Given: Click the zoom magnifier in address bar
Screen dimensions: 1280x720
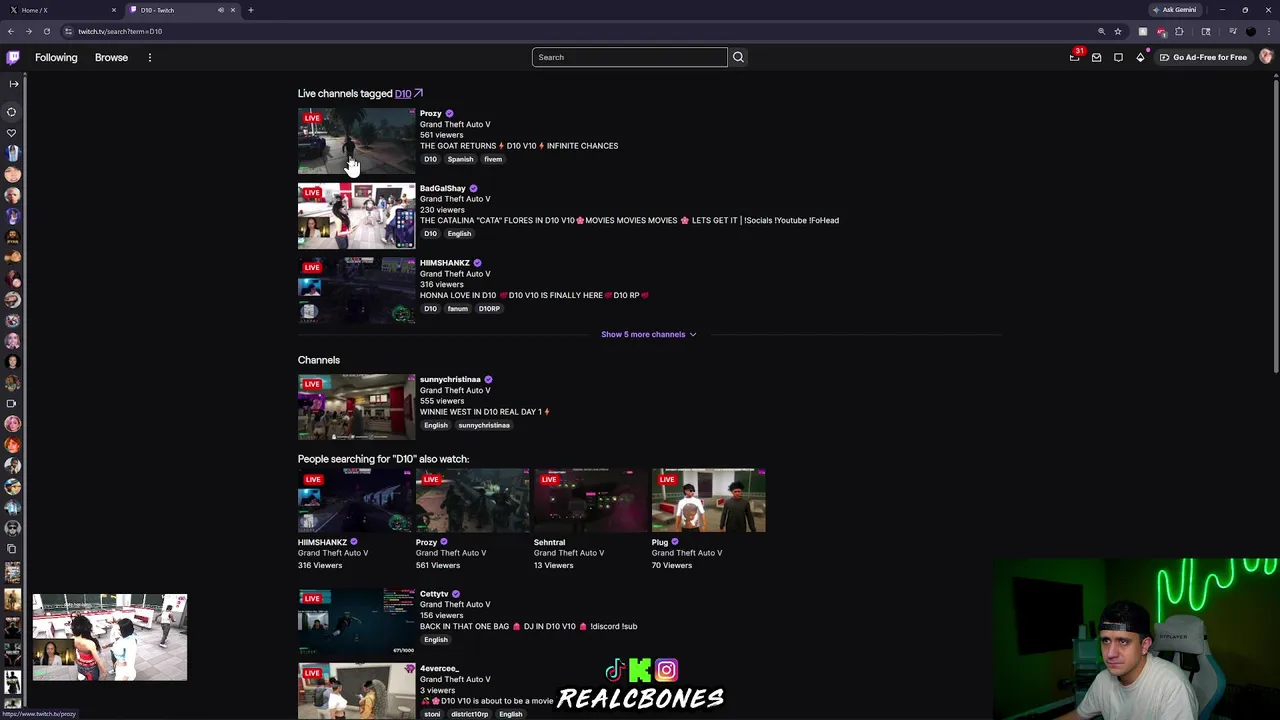Looking at the screenshot, I should (x=1101, y=31).
